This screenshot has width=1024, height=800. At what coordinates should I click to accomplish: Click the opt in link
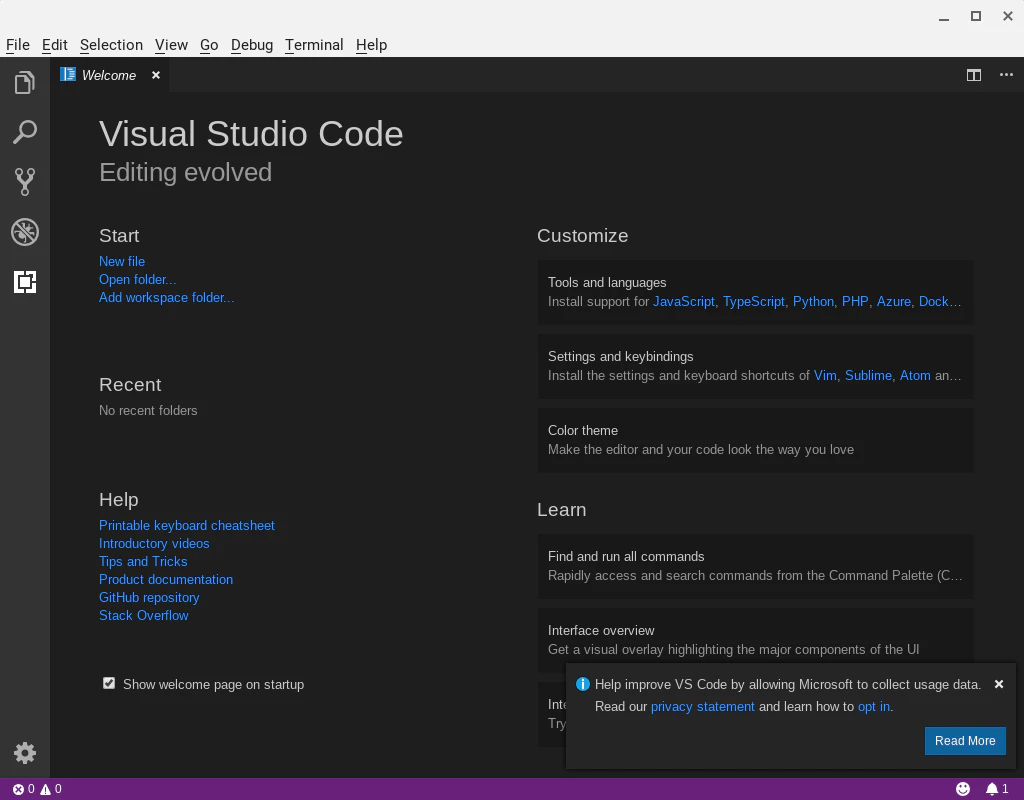point(874,707)
